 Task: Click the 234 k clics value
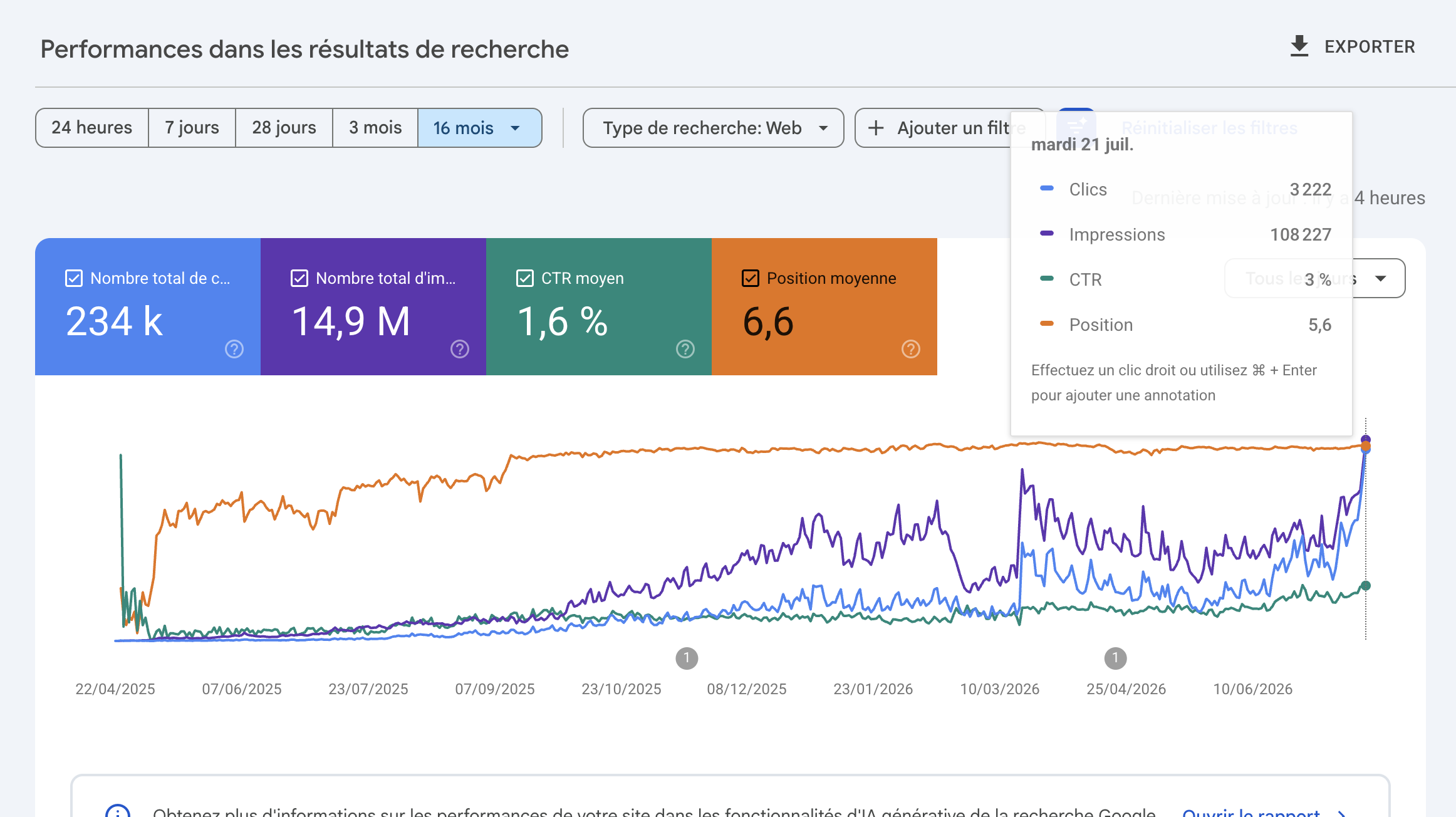coord(114,322)
